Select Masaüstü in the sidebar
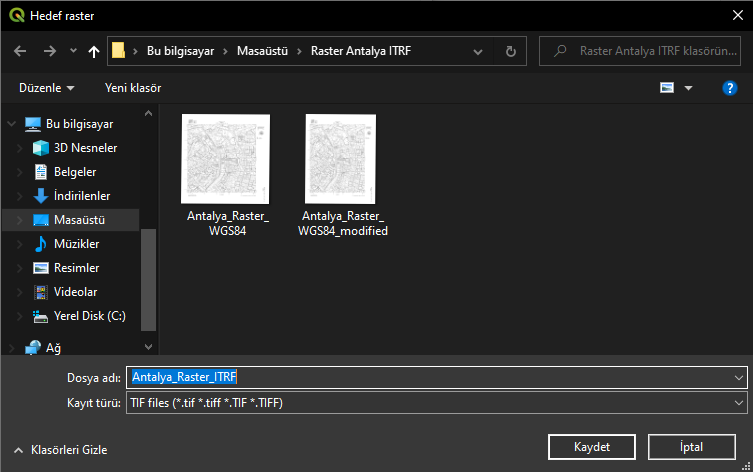Screen dimensions: 753x472 [x=79, y=220]
